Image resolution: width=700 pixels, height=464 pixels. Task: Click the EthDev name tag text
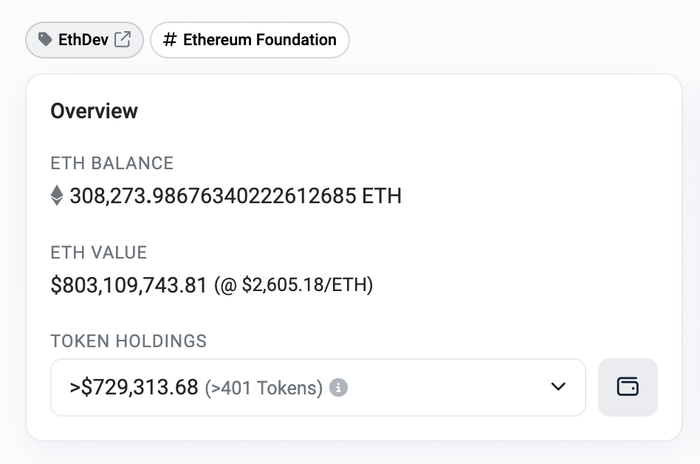click(x=83, y=40)
